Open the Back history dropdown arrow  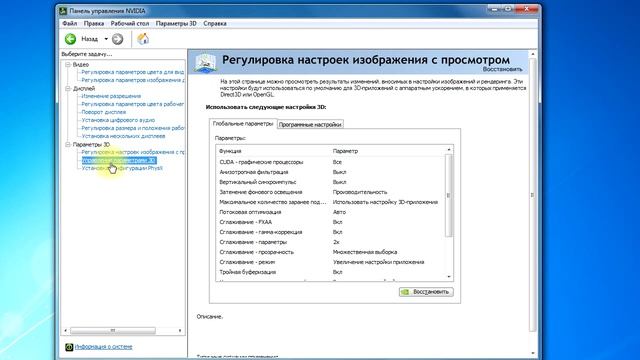(x=106, y=39)
